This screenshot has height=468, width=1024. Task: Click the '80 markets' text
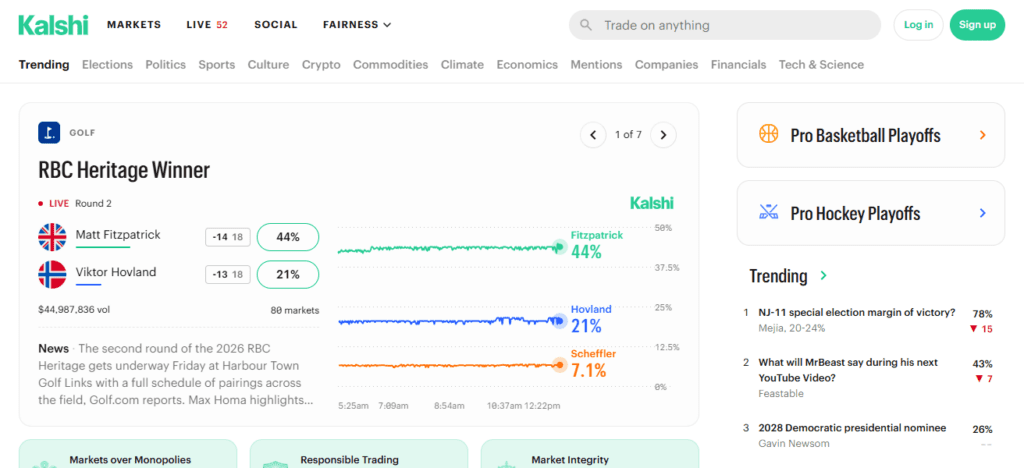(x=295, y=310)
